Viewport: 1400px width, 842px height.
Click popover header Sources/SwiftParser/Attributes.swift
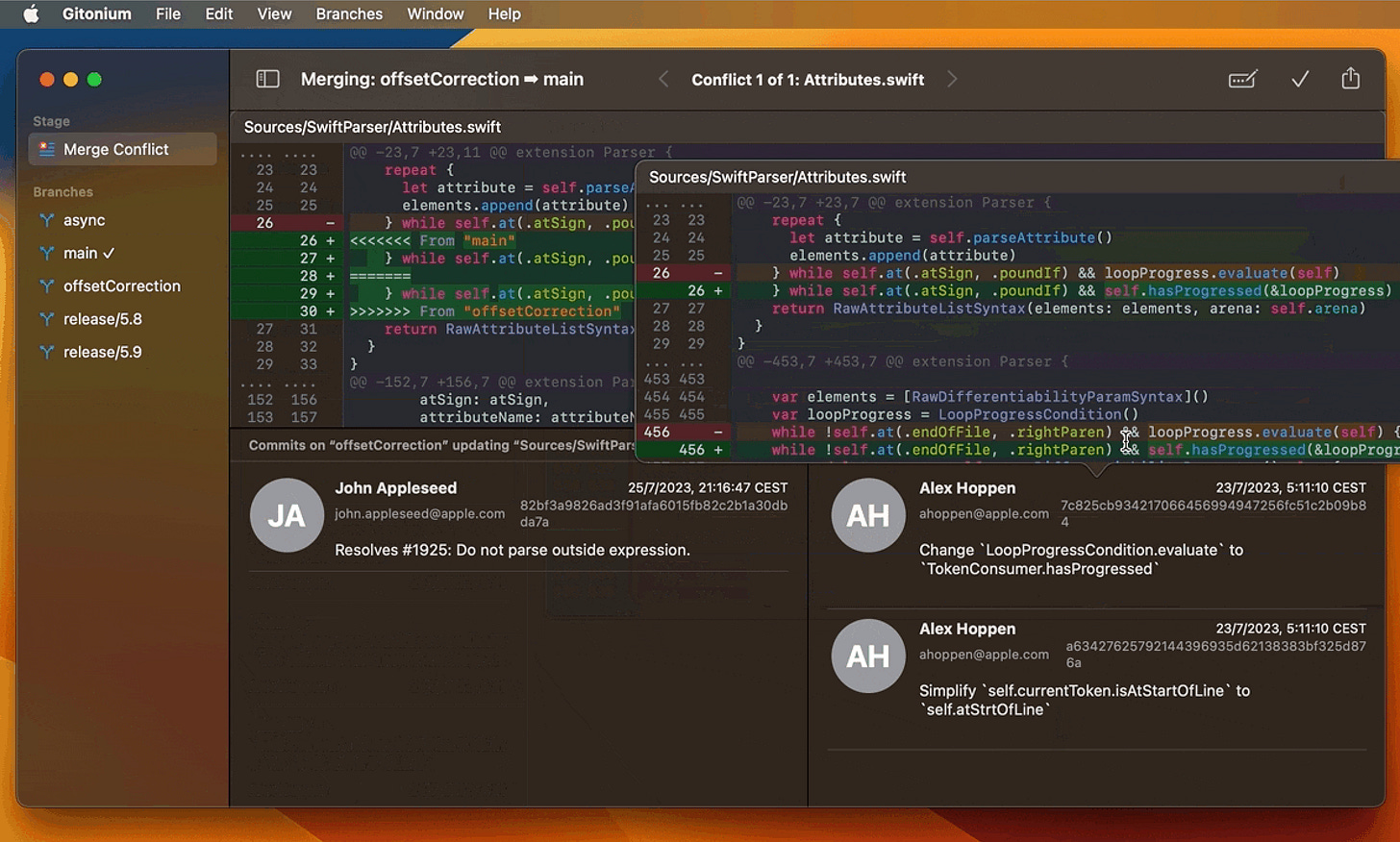(x=778, y=177)
